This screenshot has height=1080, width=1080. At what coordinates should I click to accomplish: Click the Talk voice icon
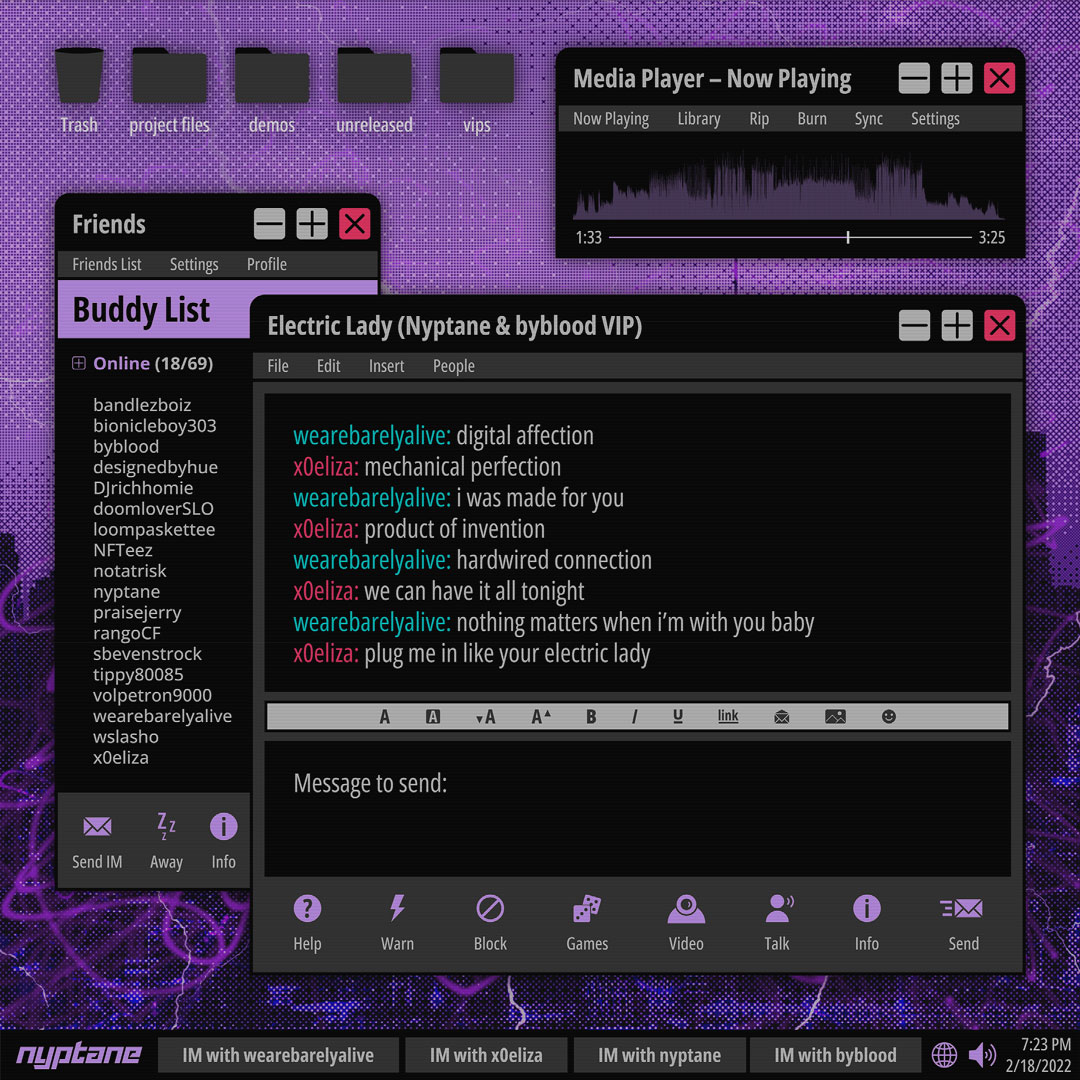tap(779, 908)
